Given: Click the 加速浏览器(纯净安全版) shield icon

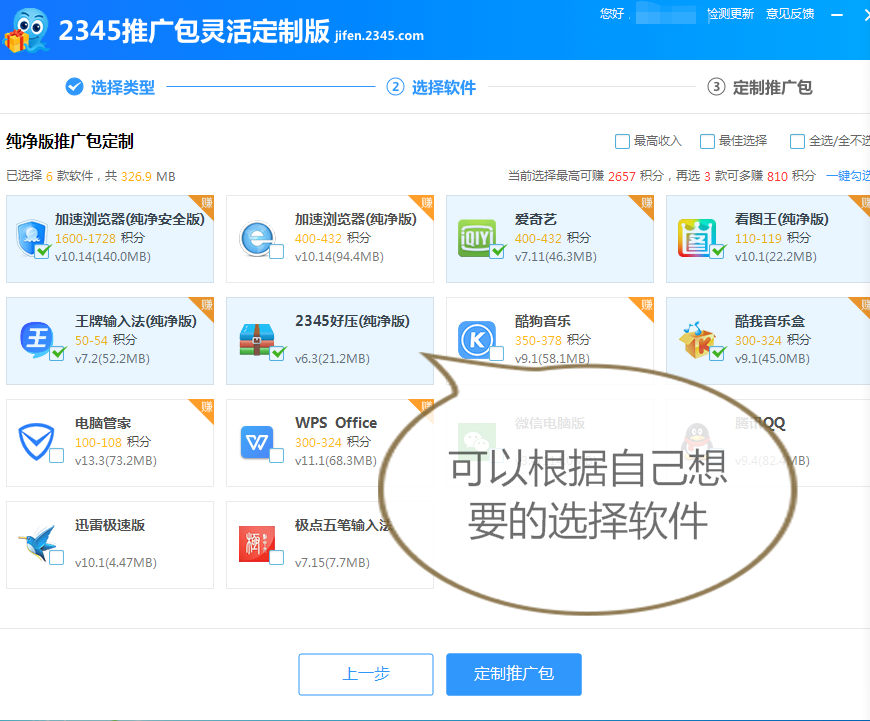Looking at the screenshot, I should (x=32, y=238).
